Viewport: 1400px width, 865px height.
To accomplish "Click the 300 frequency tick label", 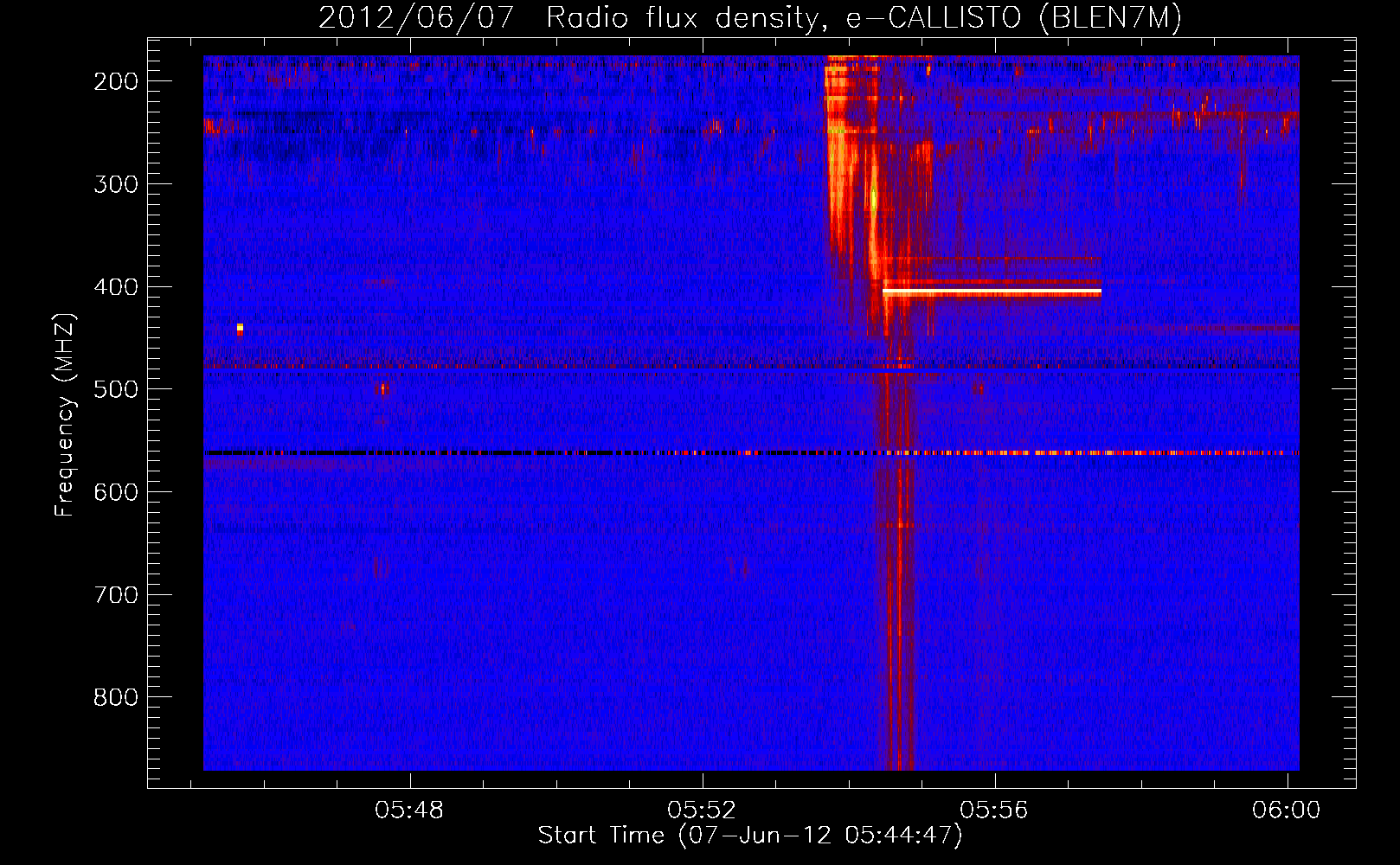I will (116, 184).
